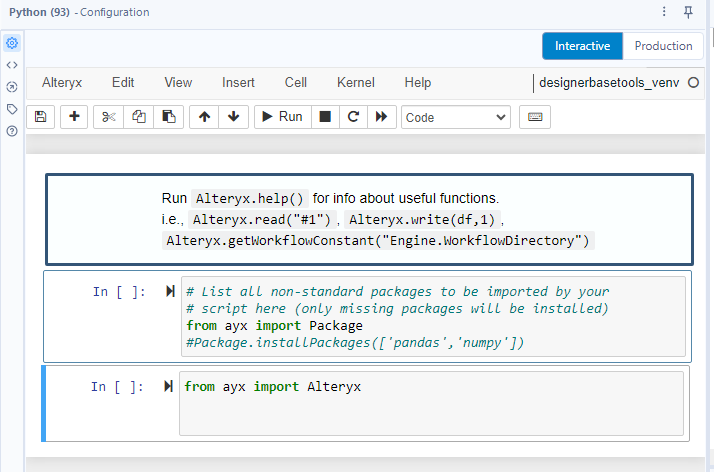Click the Python (93) title text

click(x=39, y=12)
